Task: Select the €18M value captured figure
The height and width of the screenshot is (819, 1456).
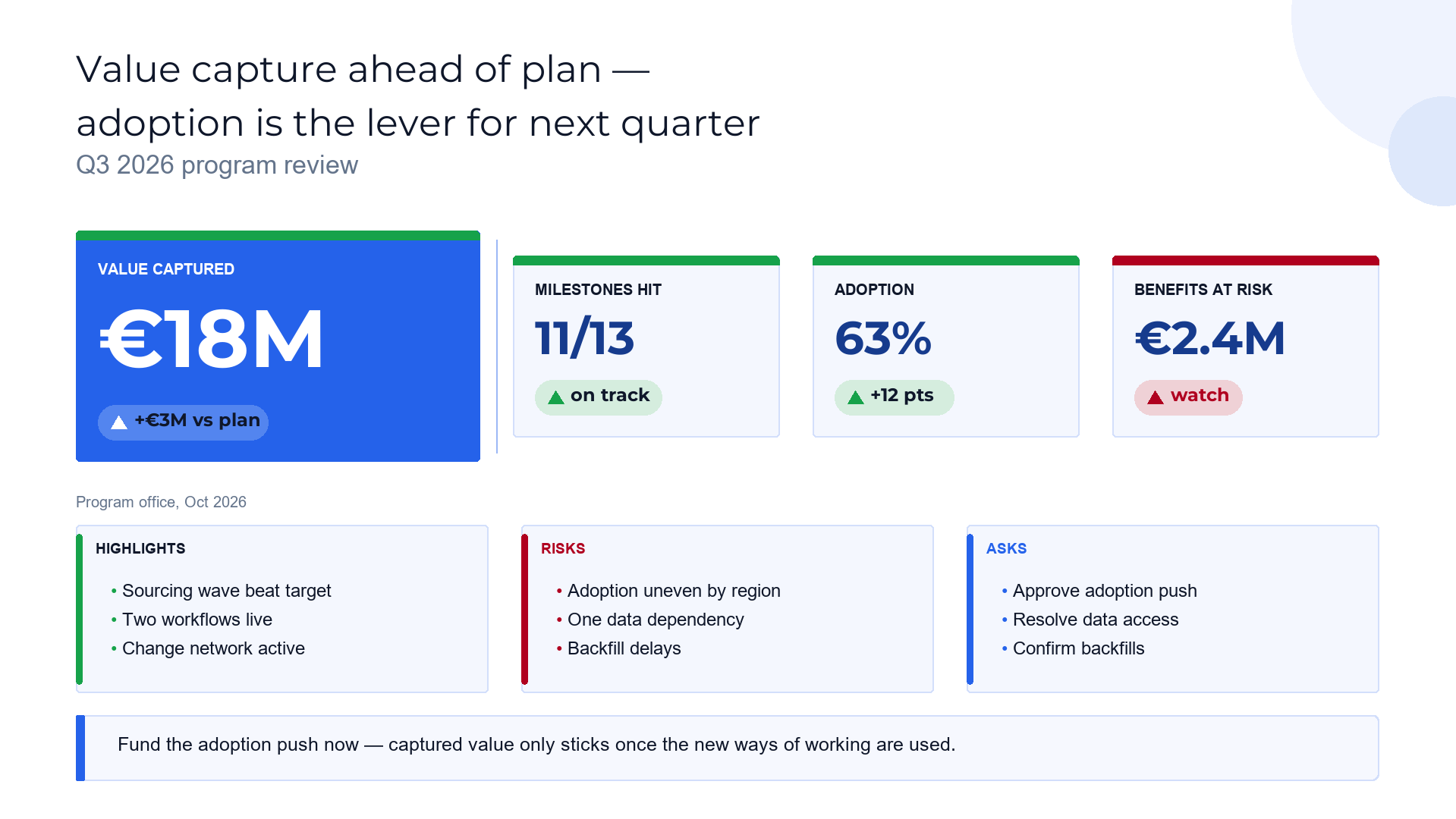Action: pos(211,339)
